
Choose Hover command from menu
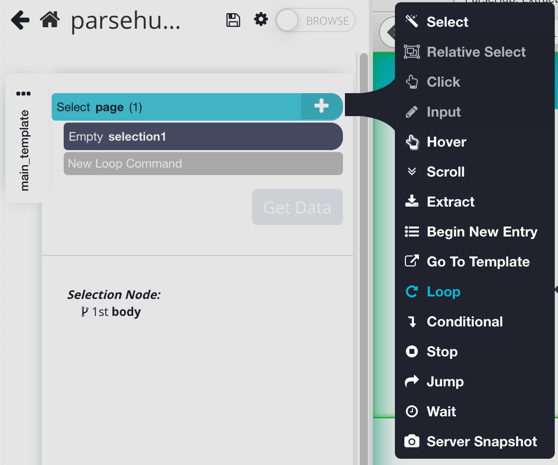446,142
